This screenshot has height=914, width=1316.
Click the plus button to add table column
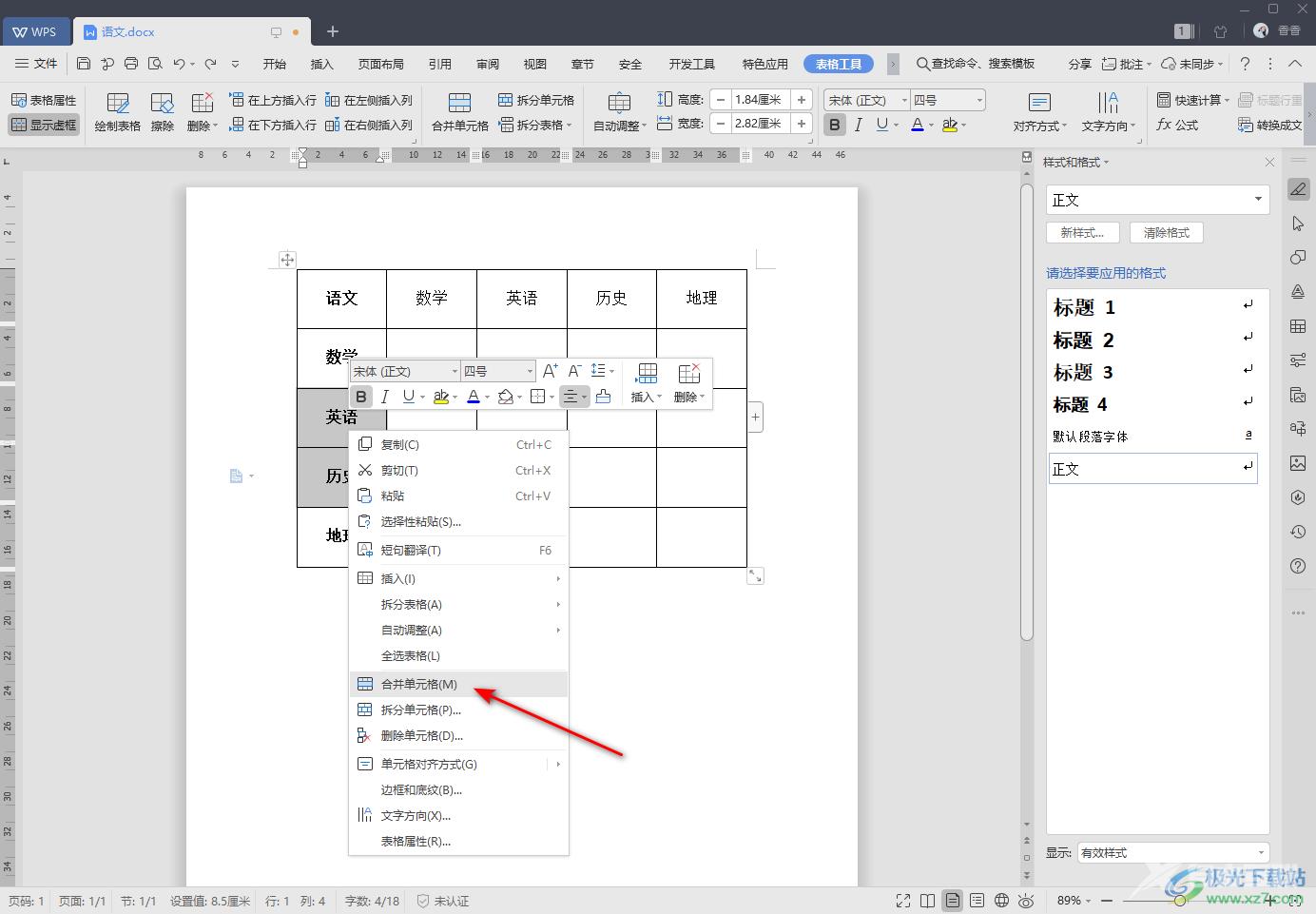pyautogui.click(x=756, y=417)
